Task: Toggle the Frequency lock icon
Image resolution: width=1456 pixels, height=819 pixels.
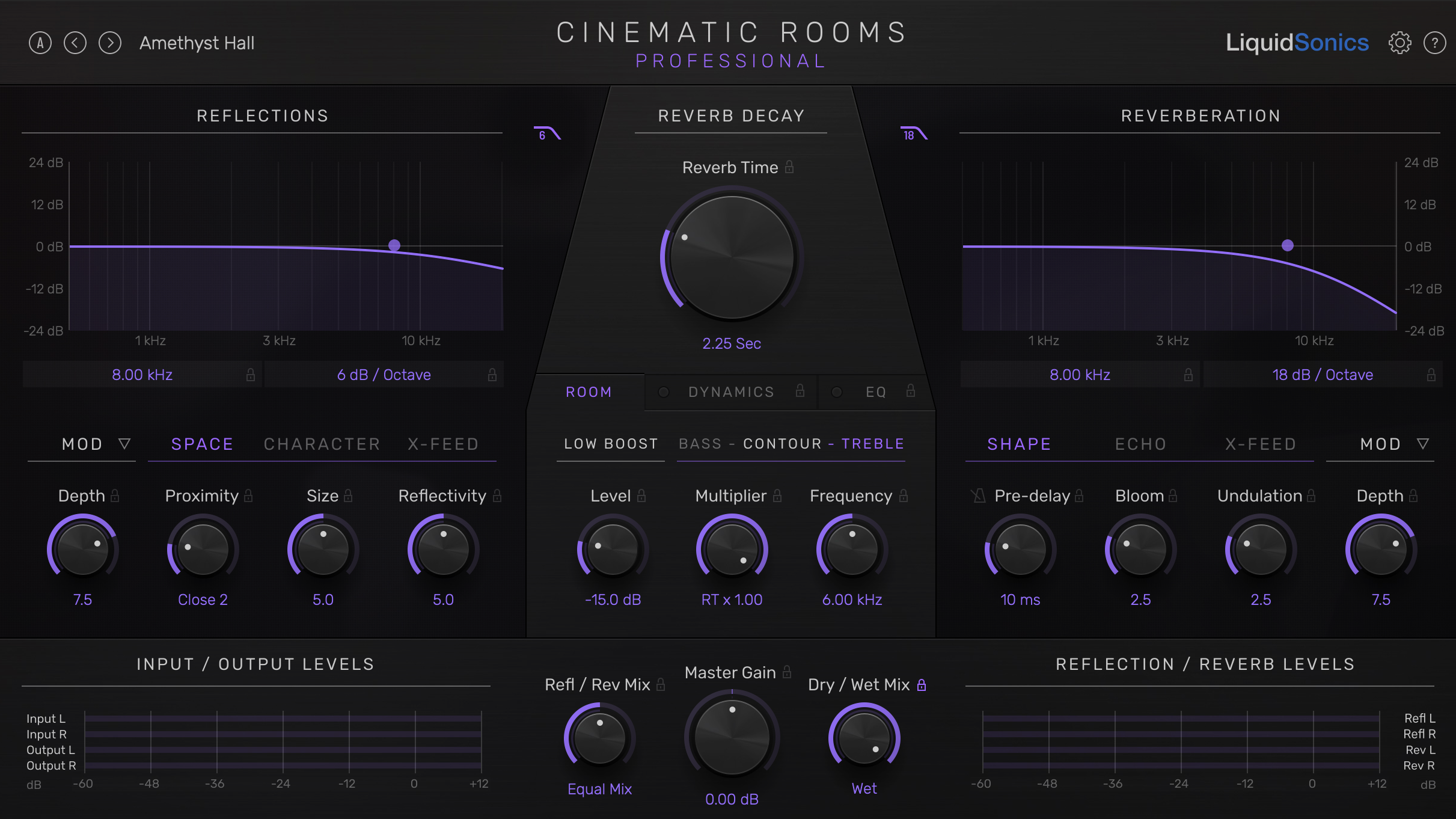Action: [904, 495]
